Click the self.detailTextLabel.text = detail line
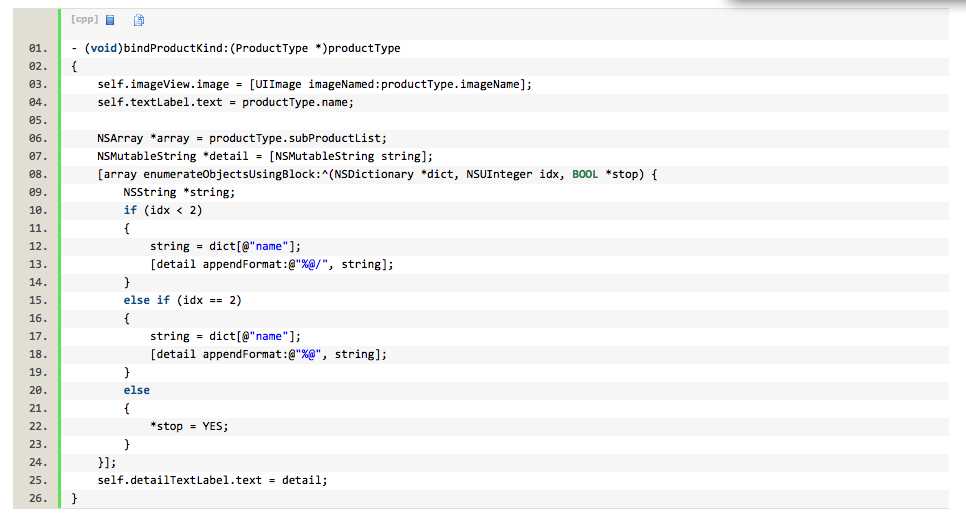Screen dimensions: 966x531 point(213,480)
